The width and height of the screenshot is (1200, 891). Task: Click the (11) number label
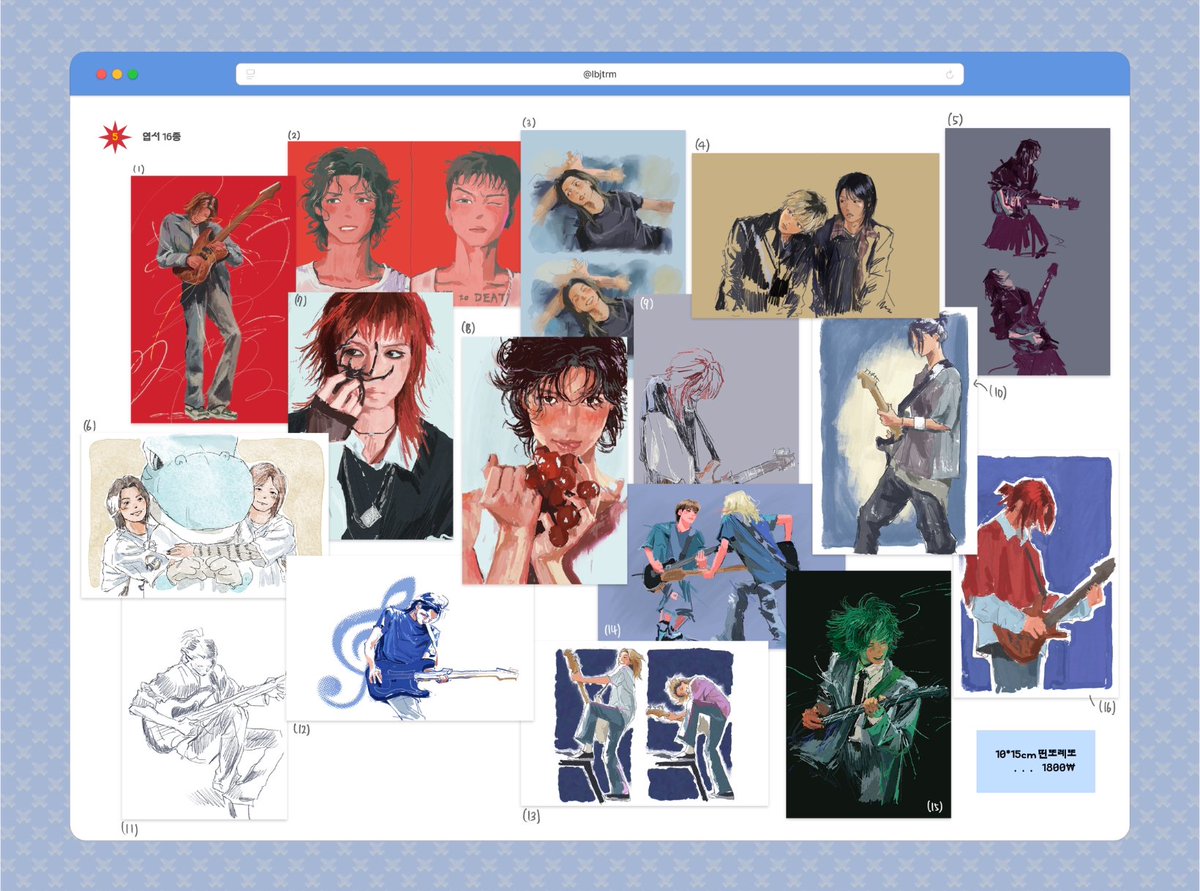(x=130, y=828)
